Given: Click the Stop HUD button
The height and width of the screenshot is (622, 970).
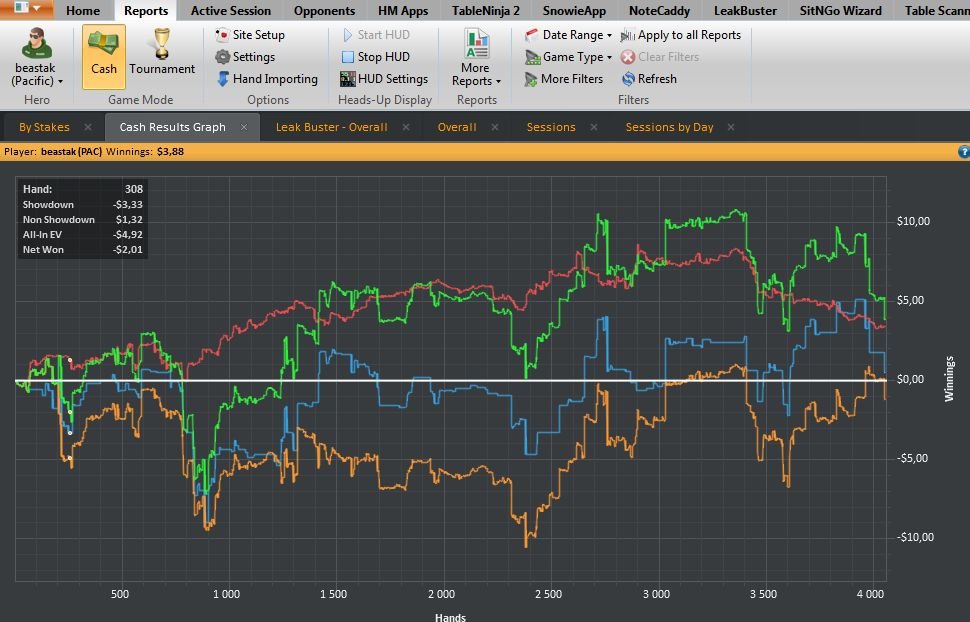Looking at the screenshot, I should [376, 57].
